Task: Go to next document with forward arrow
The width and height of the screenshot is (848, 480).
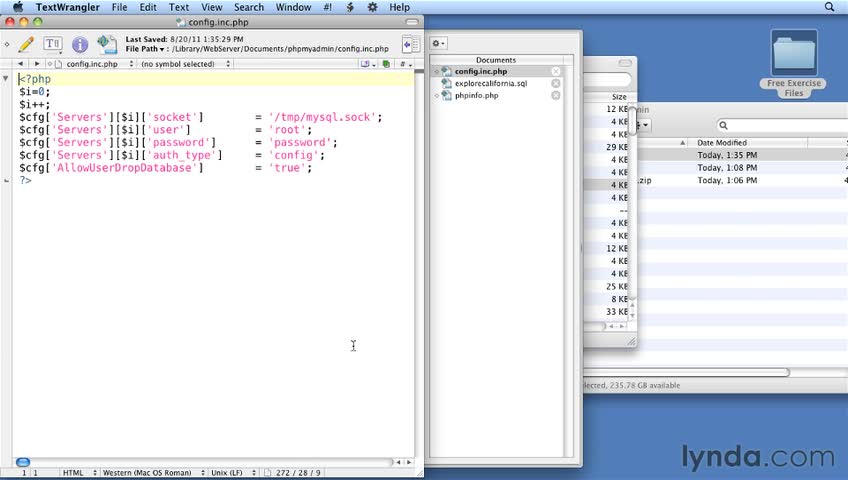Action: point(37,64)
